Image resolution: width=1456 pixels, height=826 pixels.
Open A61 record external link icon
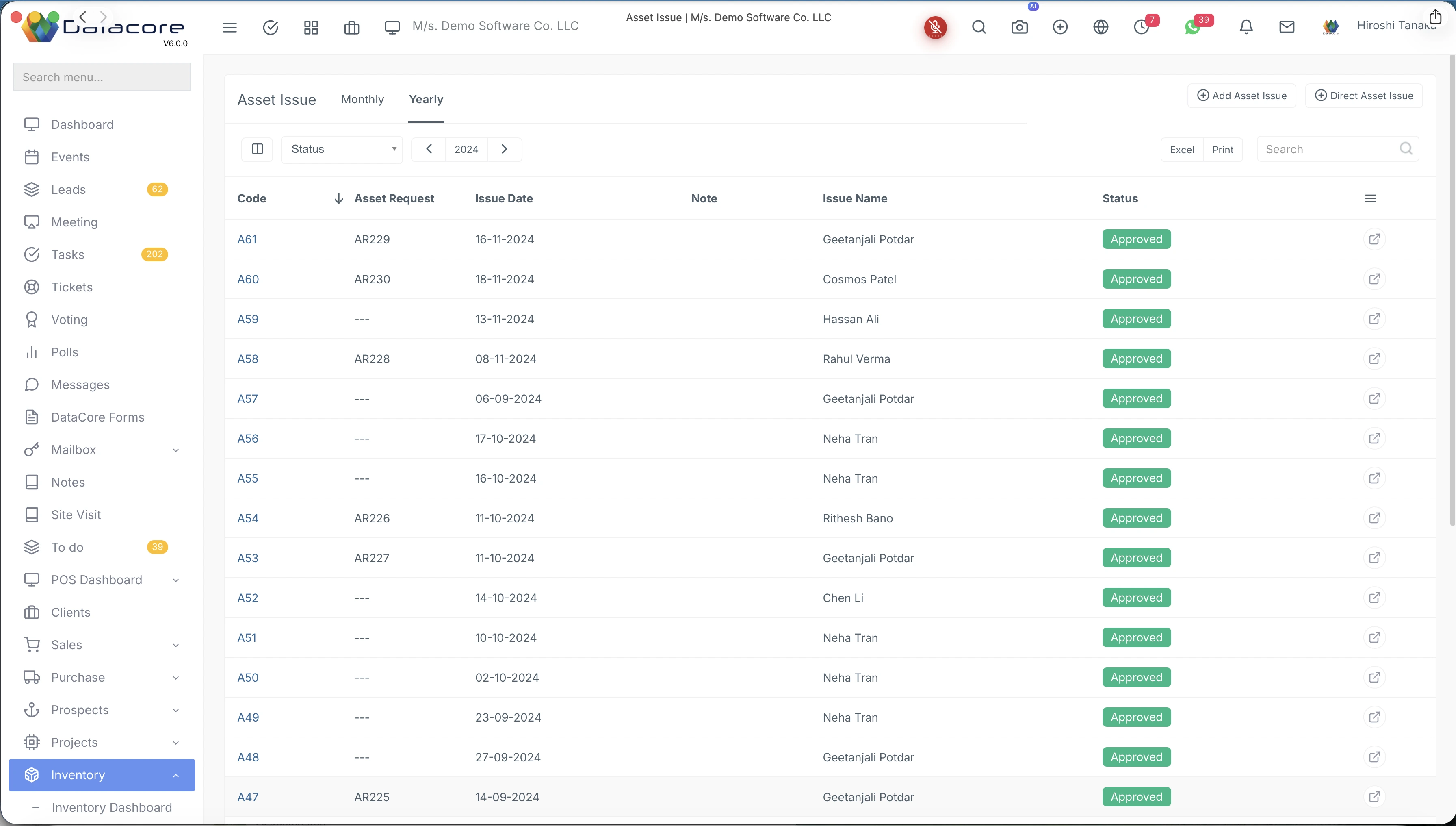(x=1374, y=239)
